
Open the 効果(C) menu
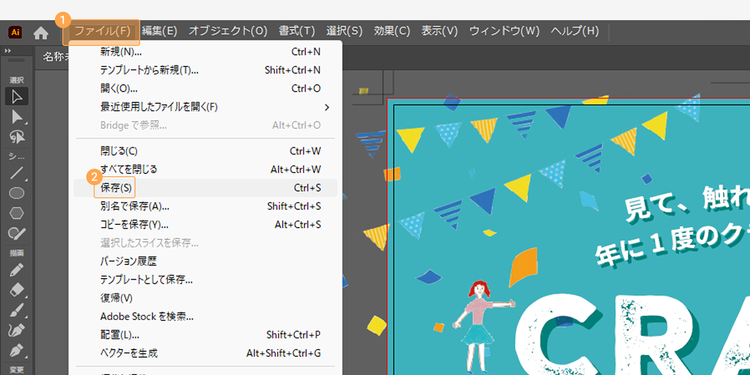click(x=392, y=32)
